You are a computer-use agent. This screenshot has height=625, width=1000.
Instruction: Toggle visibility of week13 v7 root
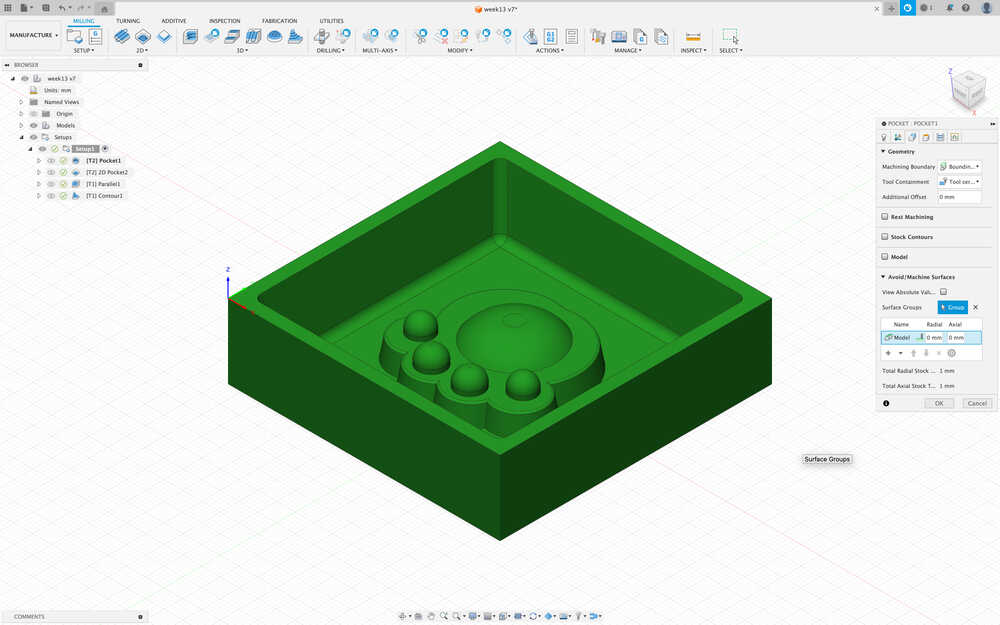point(25,78)
